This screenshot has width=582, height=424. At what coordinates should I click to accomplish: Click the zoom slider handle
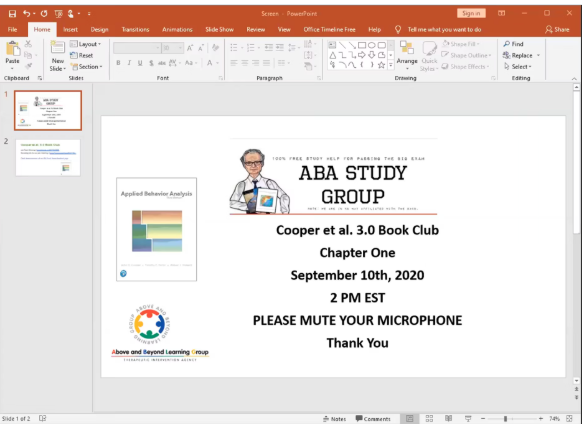[505, 418]
